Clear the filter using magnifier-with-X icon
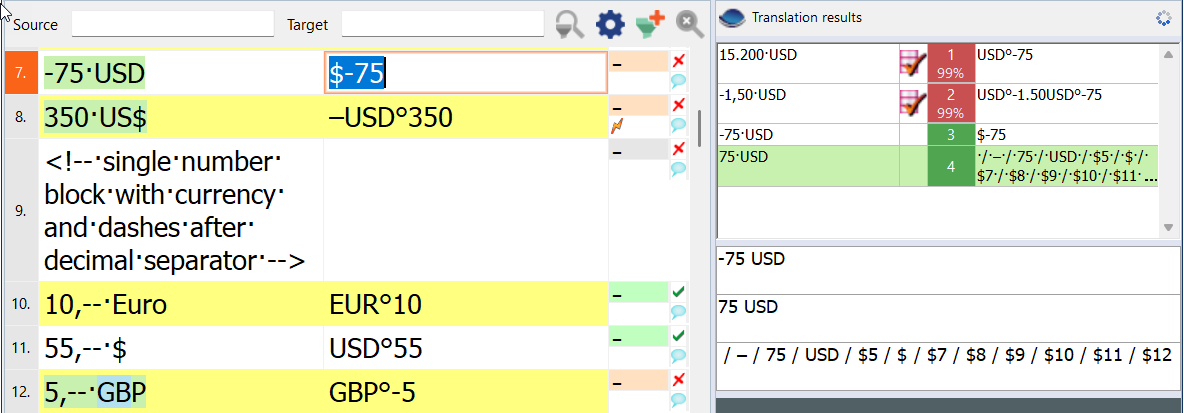The width and height of the screenshot is (1184, 413). [x=689, y=24]
